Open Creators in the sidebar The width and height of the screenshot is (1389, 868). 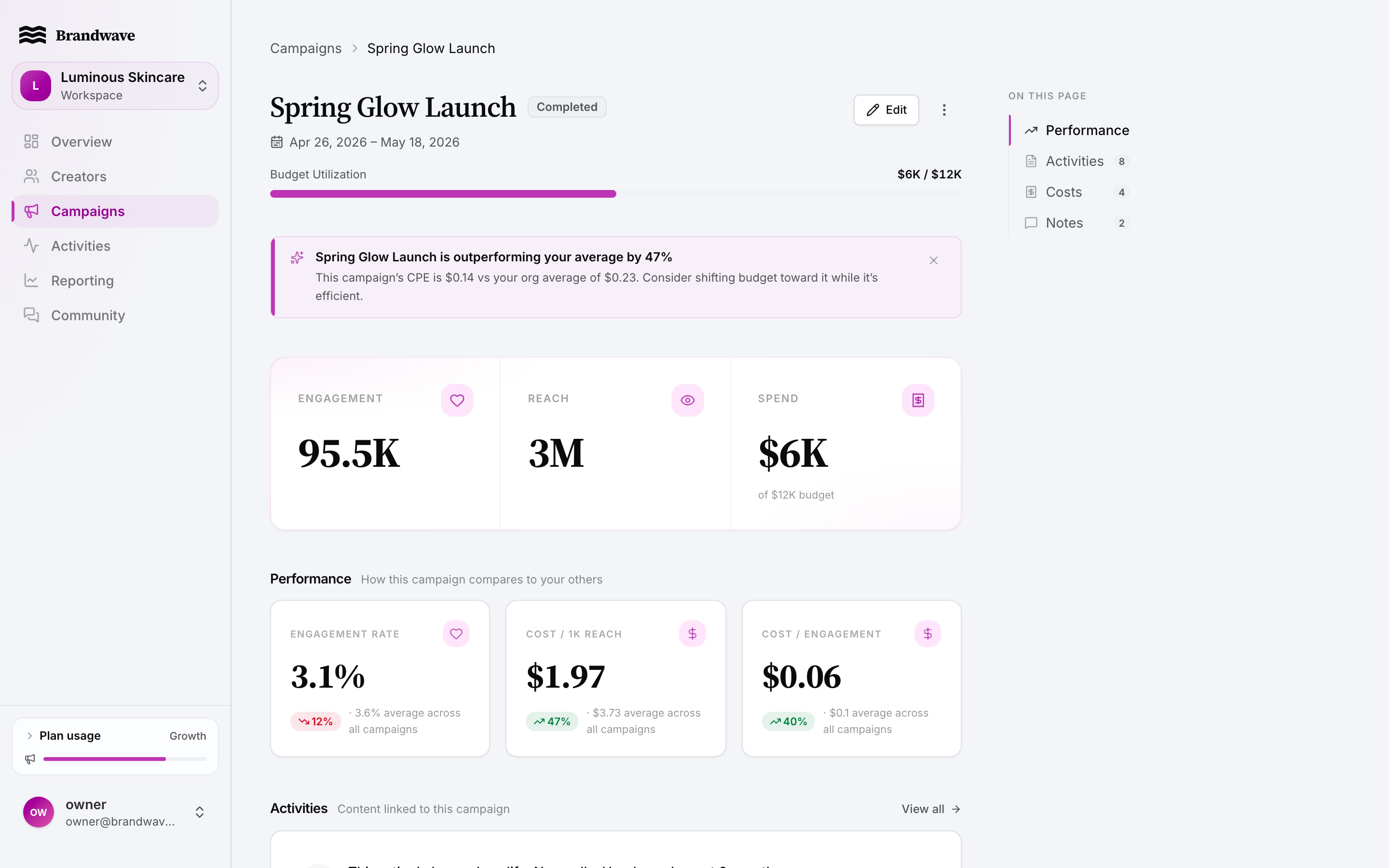click(115, 176)
